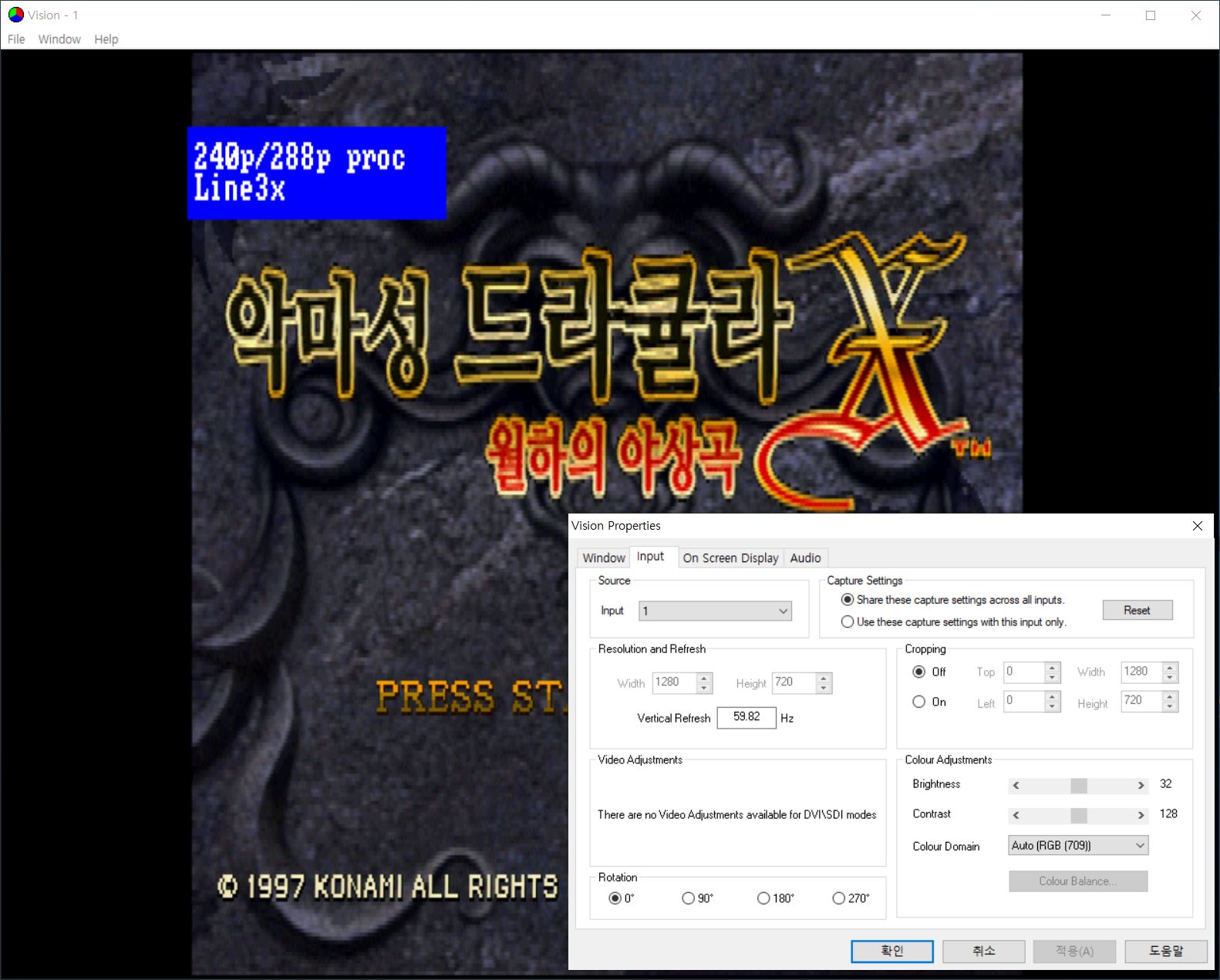The height and width of the screenshot is (980, 1220).
Task: Close the Vision Properties dialog
Action: click(1198, 526)
